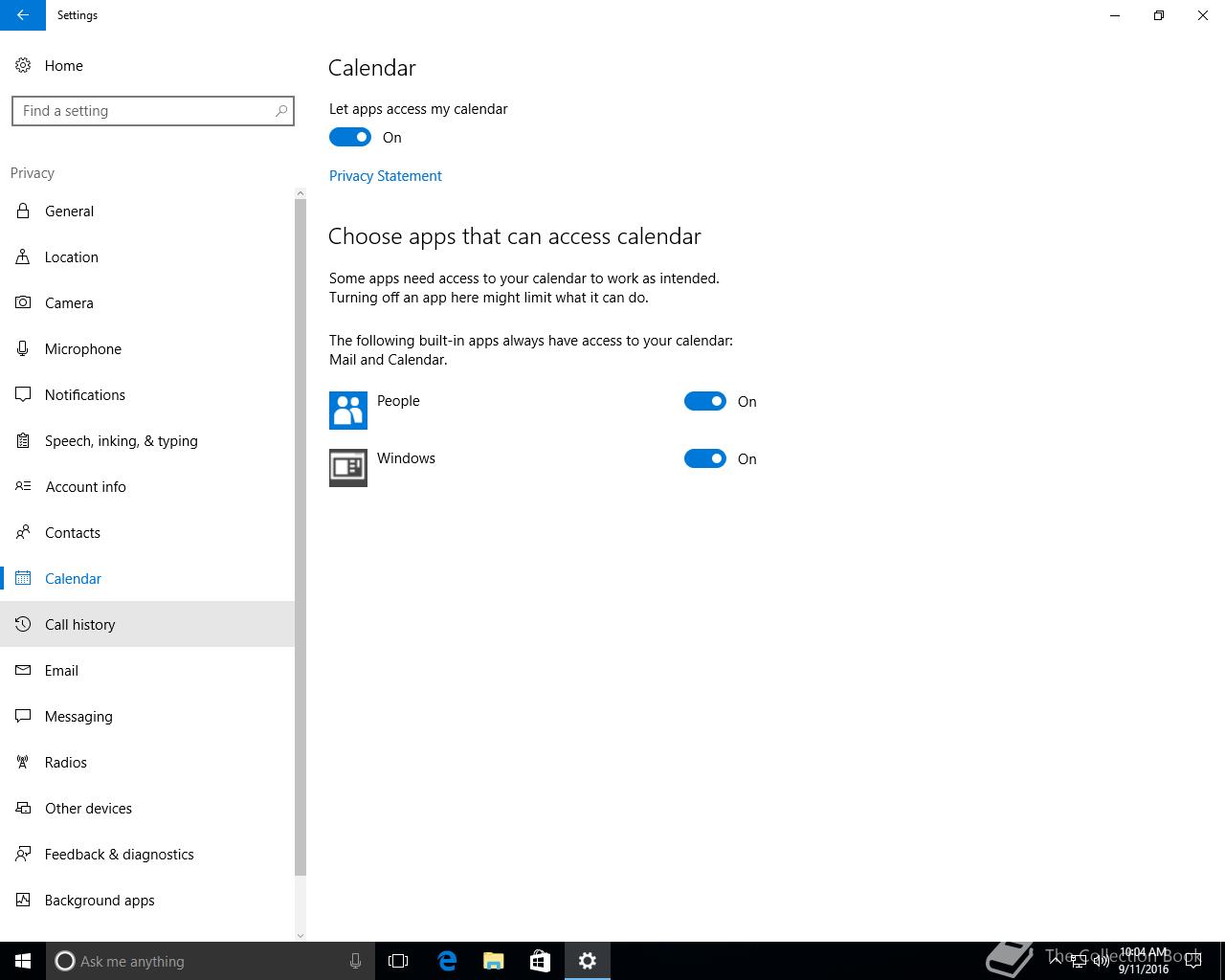Select the Contacts icon in the sidebar
This screenshot has width=1225, height=980.
23,532
